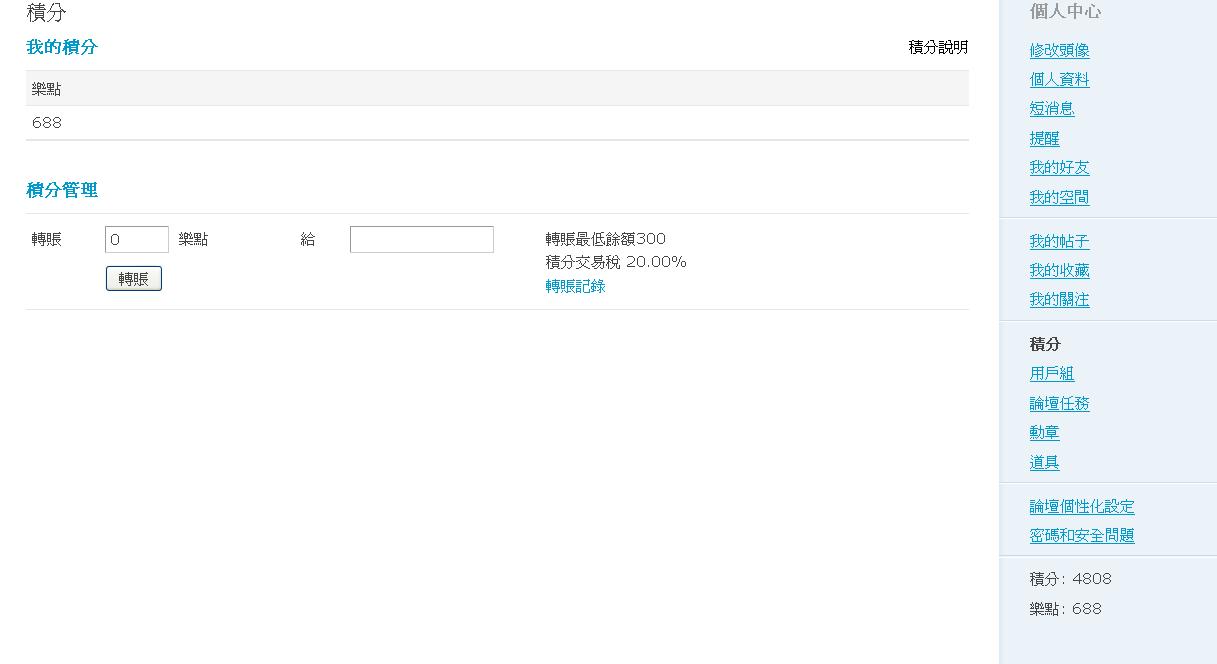The width and height of the screenshot is (1217, 664).
Task: Go to 我的收藏 page
Action: pos(1060,271)
